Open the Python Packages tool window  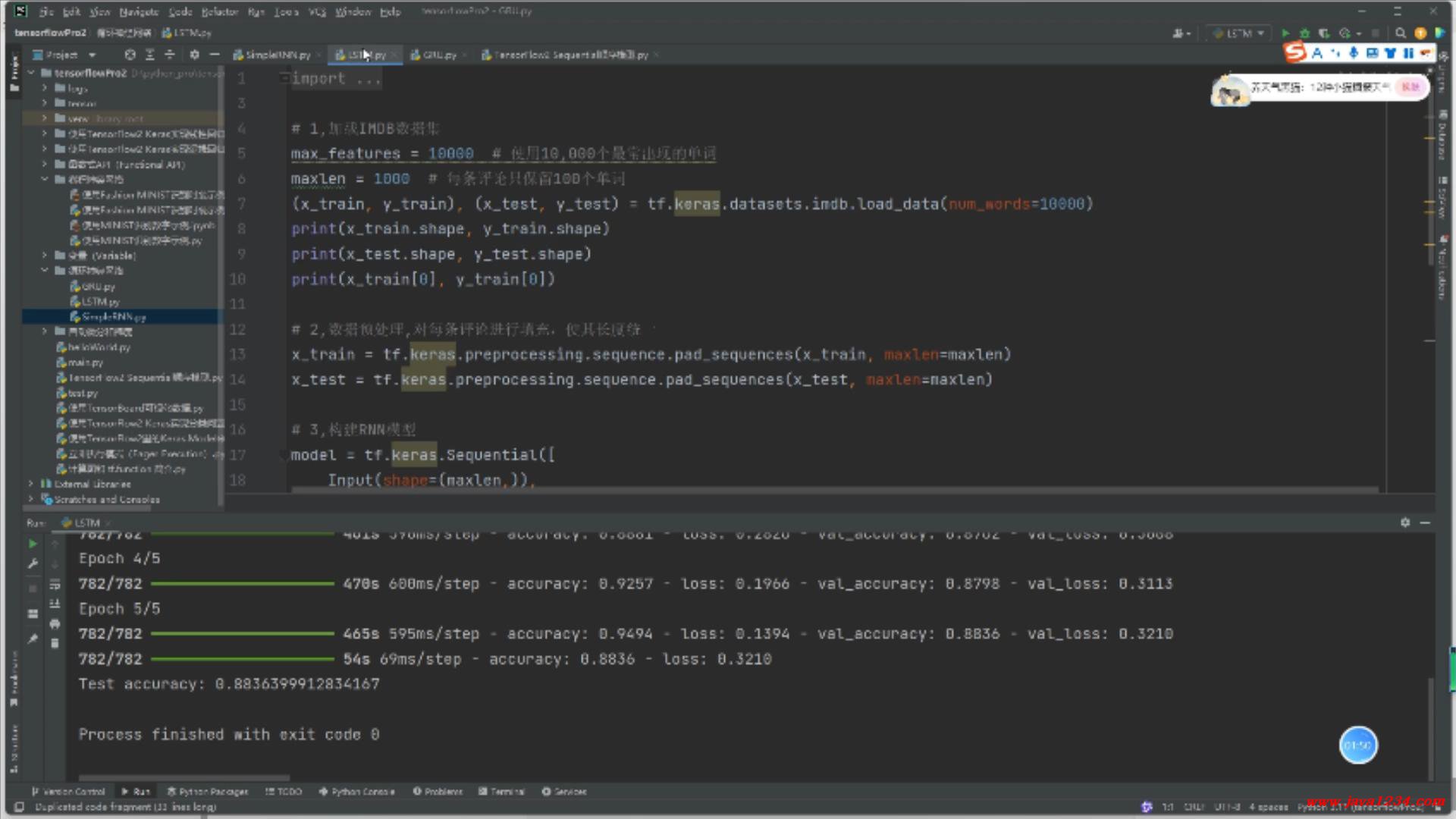coord(208,791)
